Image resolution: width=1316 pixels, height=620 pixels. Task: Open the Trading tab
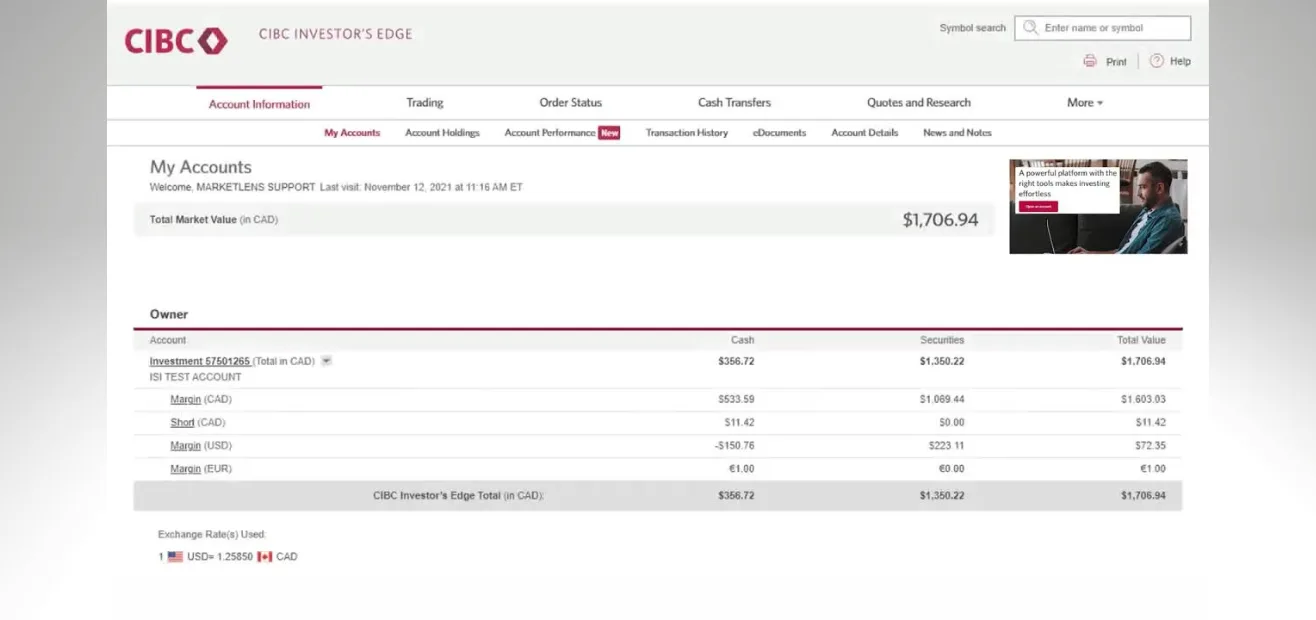point(425,102)
